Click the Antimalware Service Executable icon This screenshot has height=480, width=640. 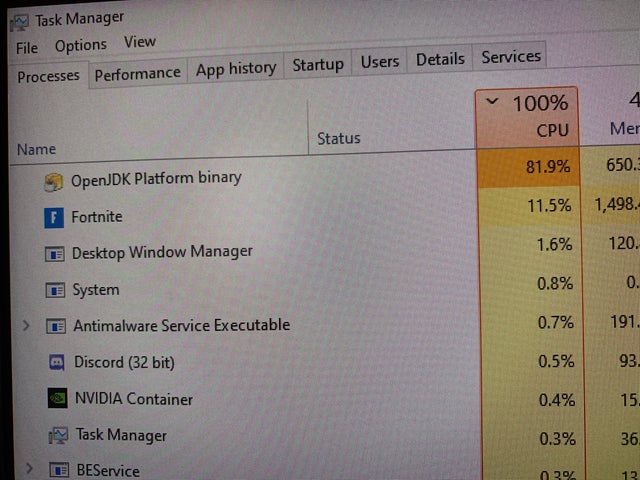click(56, 327)
